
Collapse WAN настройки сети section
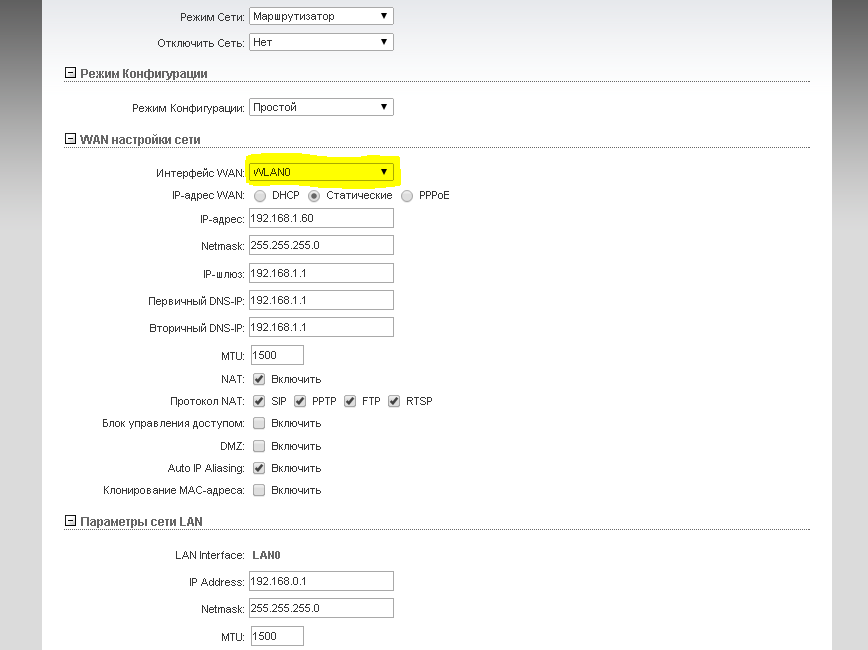[70, 139]
